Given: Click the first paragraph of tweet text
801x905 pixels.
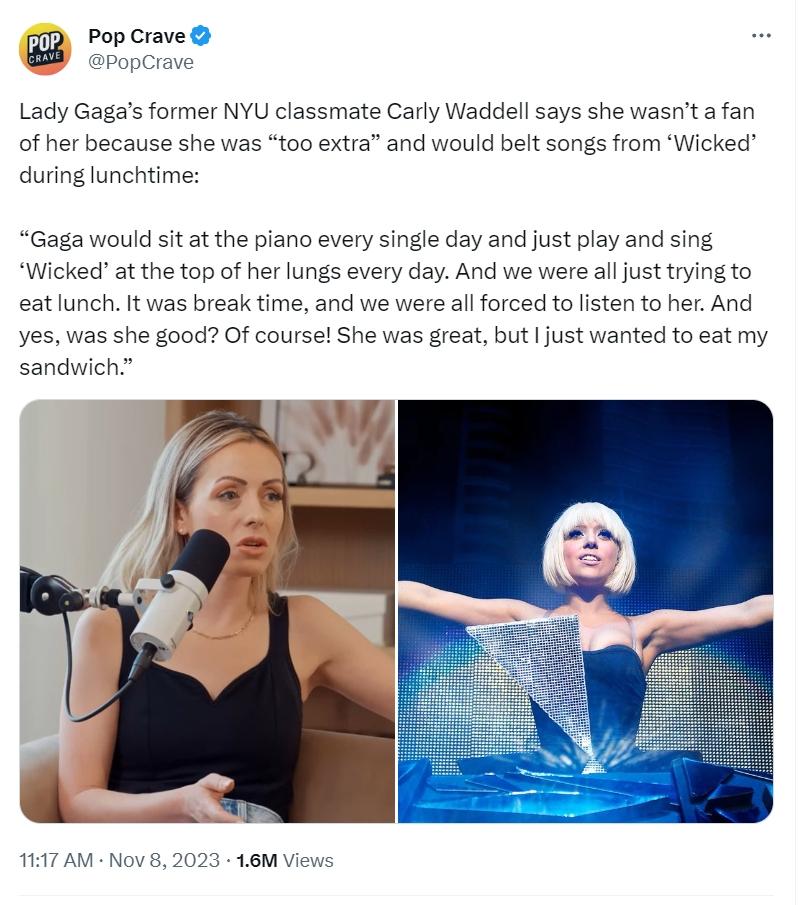Looking at the screenshot, I should [388, 143].
